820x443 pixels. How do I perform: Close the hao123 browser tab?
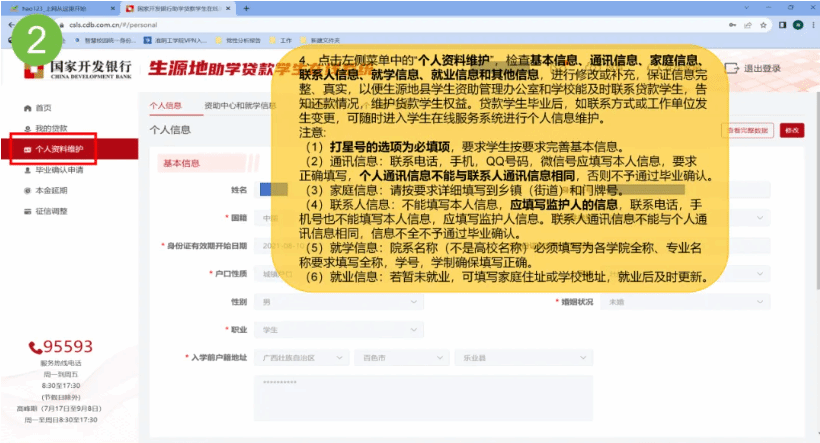[x=112, y=8]
